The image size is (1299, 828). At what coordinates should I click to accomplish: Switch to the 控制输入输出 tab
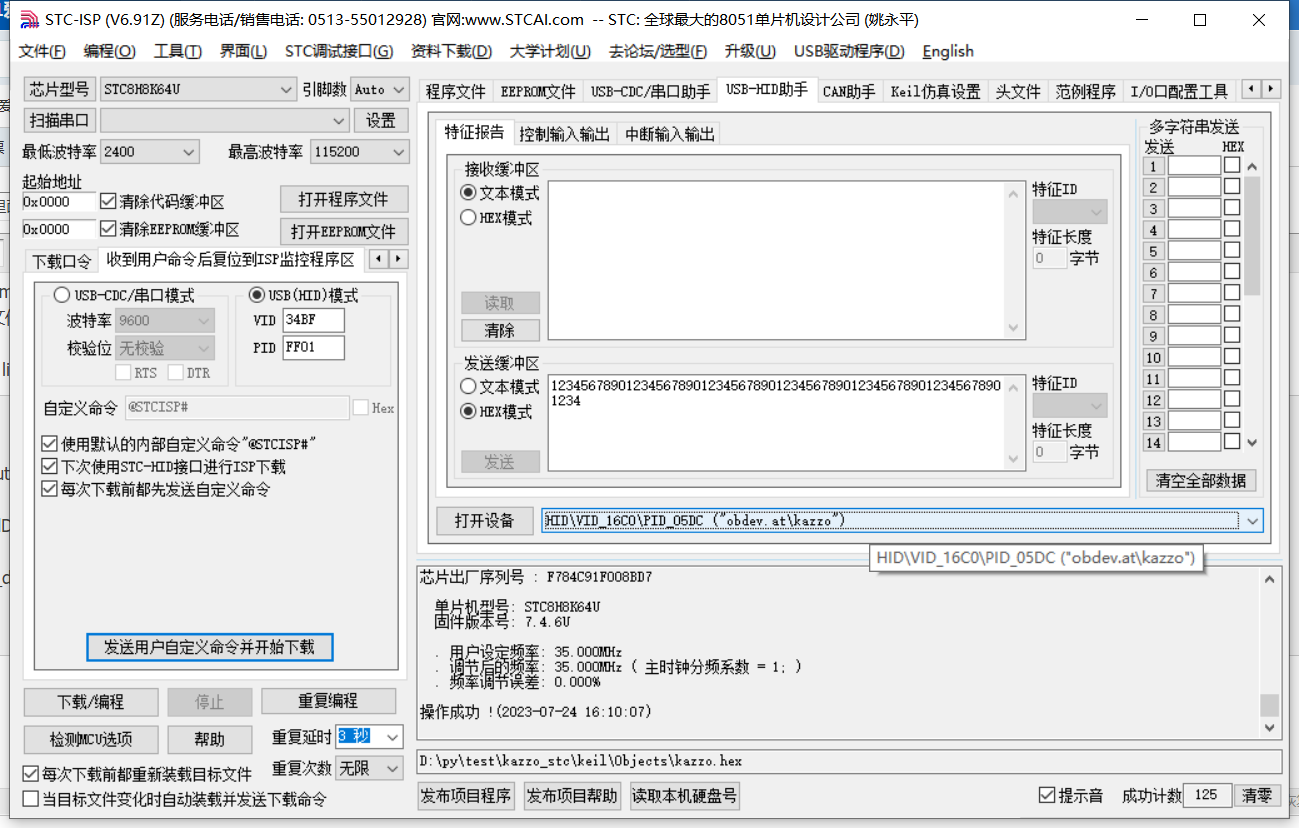pos(564,134)
